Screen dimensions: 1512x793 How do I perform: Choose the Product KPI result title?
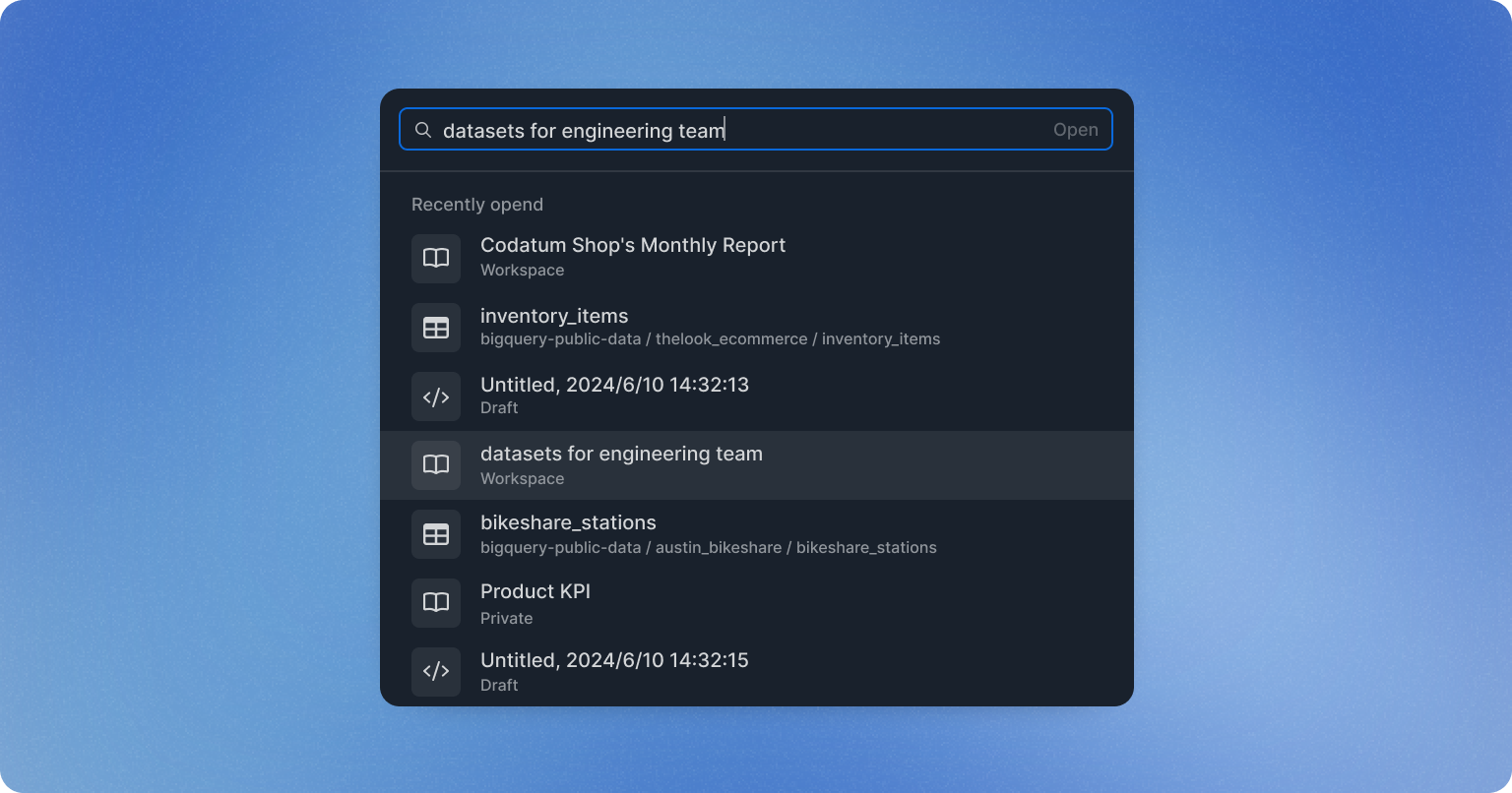pos(535,591)
